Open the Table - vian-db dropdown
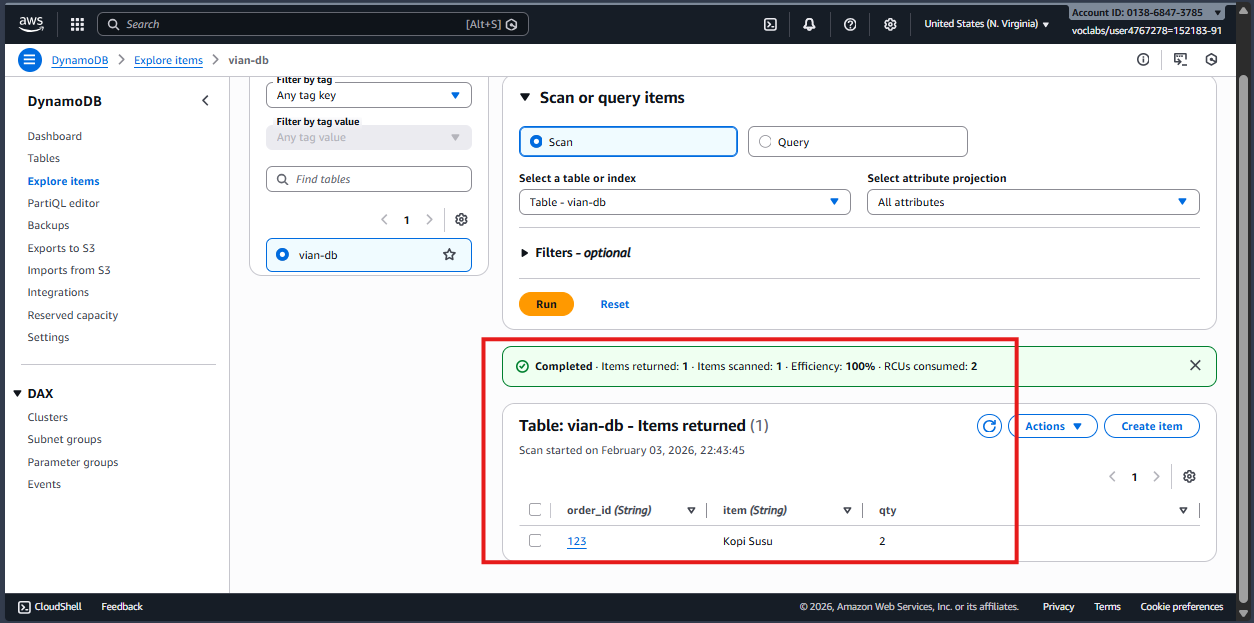 tap(685, 202)
